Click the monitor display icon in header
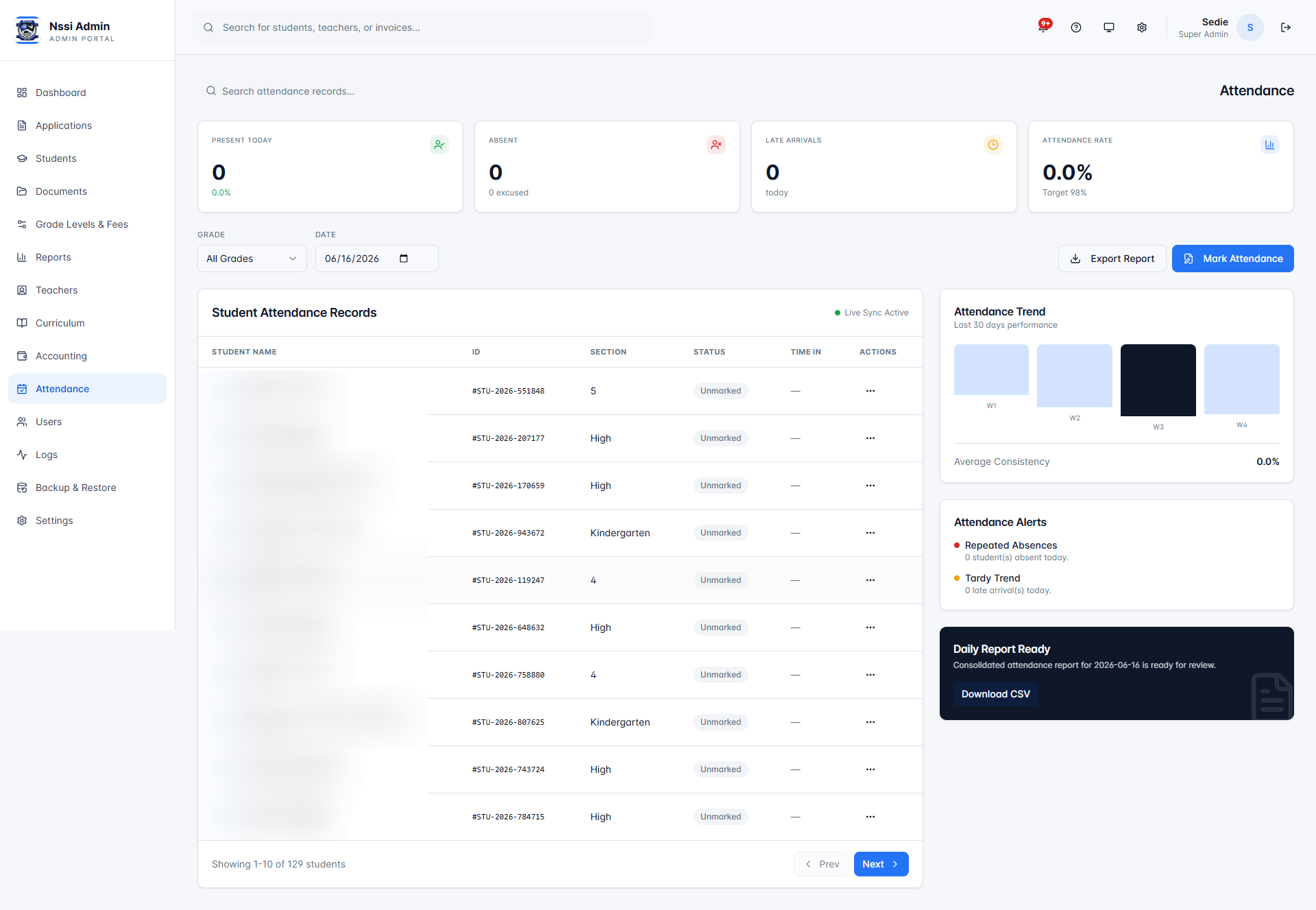Image resolution: width=1316 pixels, height=910 pixels. pos(1109,27)
